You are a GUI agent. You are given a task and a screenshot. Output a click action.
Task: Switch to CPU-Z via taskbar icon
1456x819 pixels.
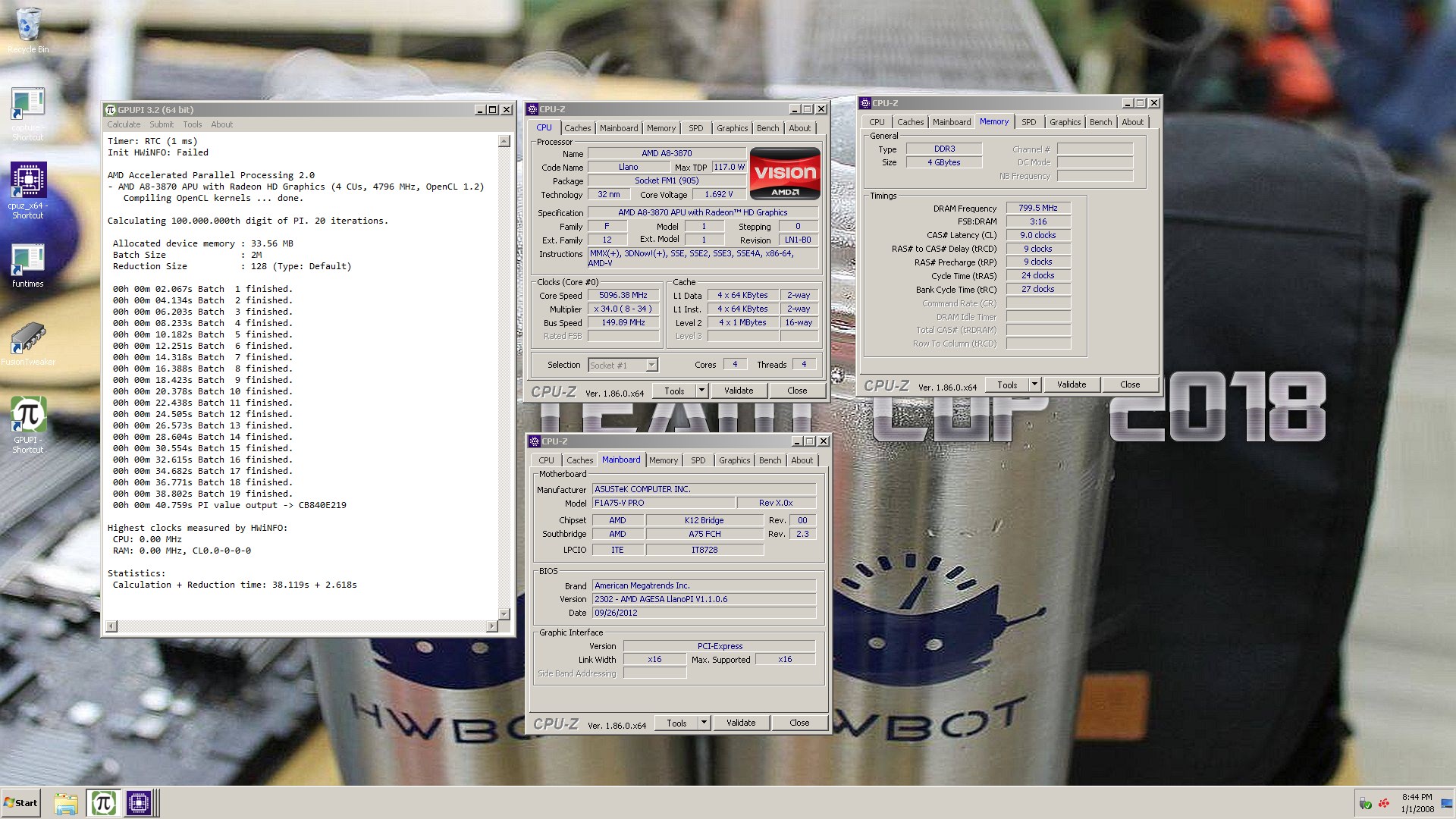pyautogui.click(x=139, y=803)
